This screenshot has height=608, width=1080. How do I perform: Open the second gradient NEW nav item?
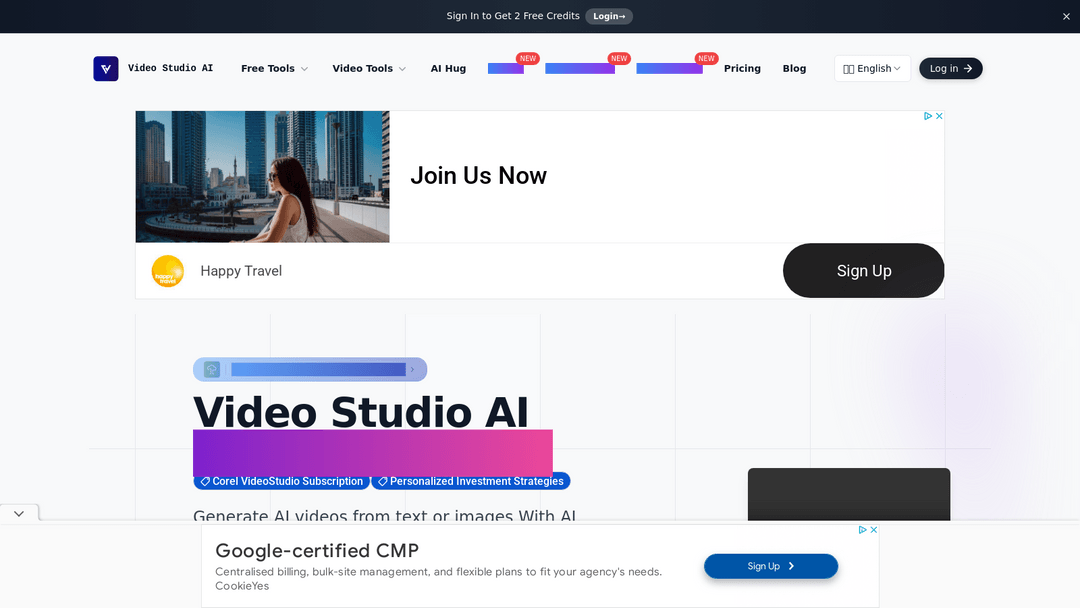coord(580,68)
